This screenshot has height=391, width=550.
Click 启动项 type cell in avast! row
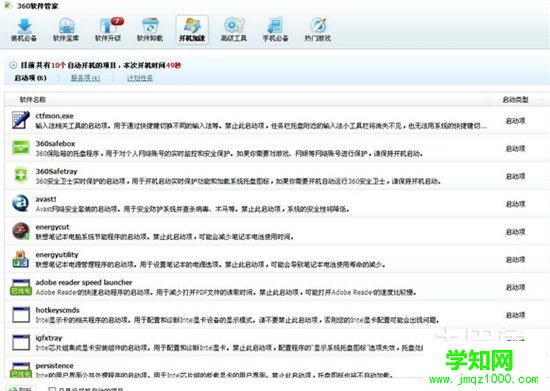515,204
